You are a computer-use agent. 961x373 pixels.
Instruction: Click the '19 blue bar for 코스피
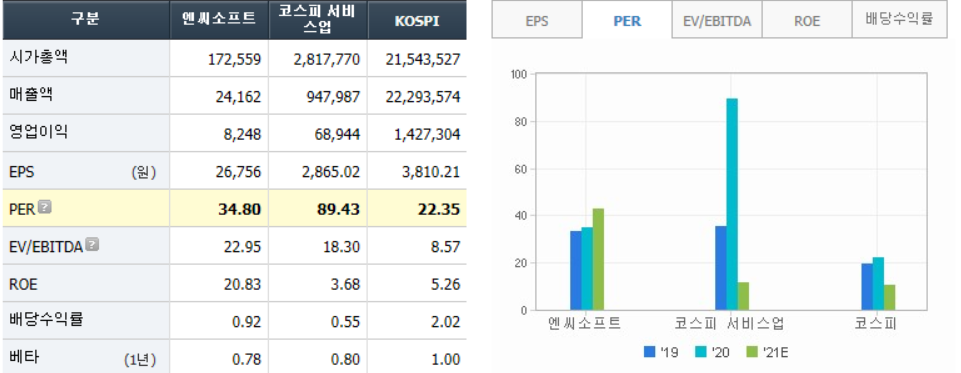click(x=867, y=287)
